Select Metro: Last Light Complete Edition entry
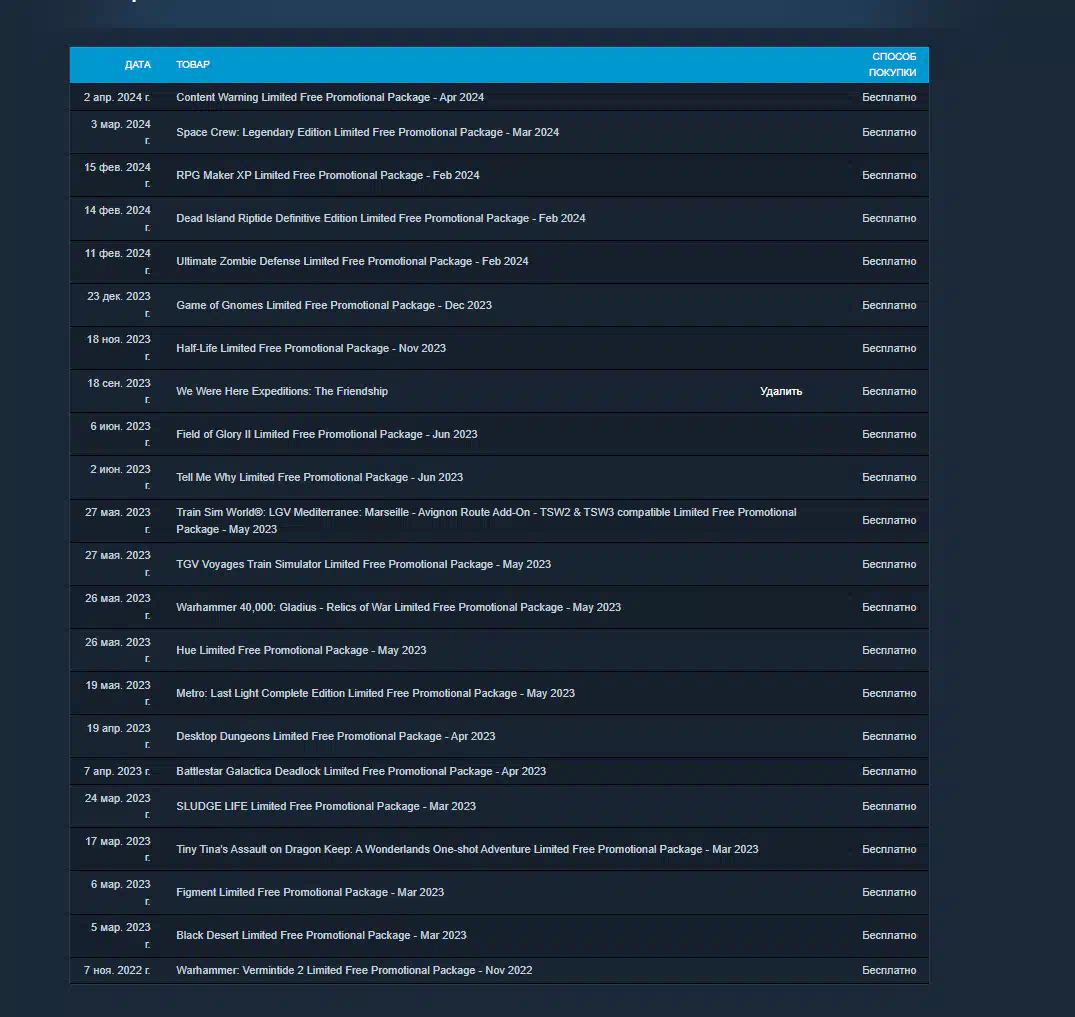 (x=375, y=693)
